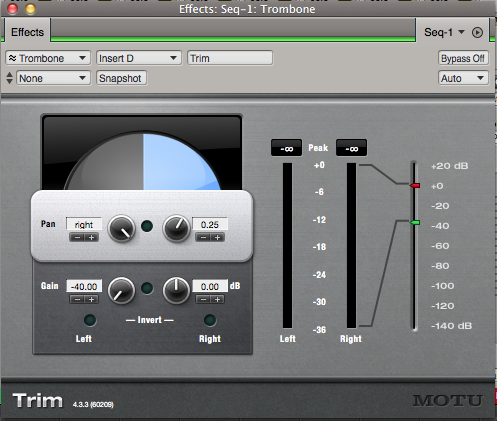Screen dimensions: 497x421
Task: Click the left Gain knob
Action: [x=121, y=291]
